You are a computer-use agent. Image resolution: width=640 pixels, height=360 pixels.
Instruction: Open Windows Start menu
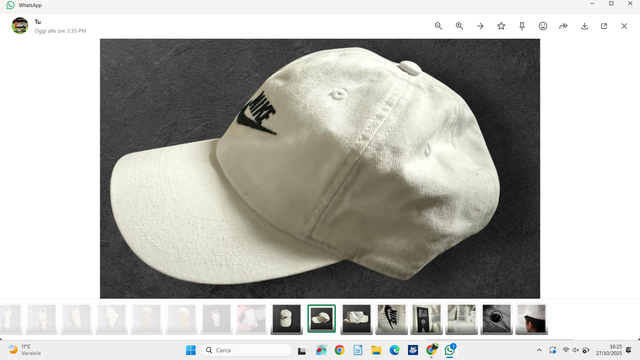click(191, 350)
